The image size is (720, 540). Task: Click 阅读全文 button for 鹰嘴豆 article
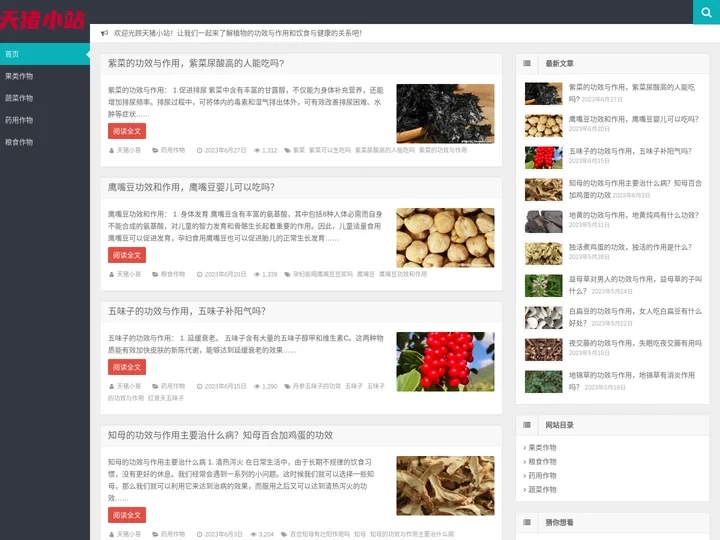click(127, 255)
